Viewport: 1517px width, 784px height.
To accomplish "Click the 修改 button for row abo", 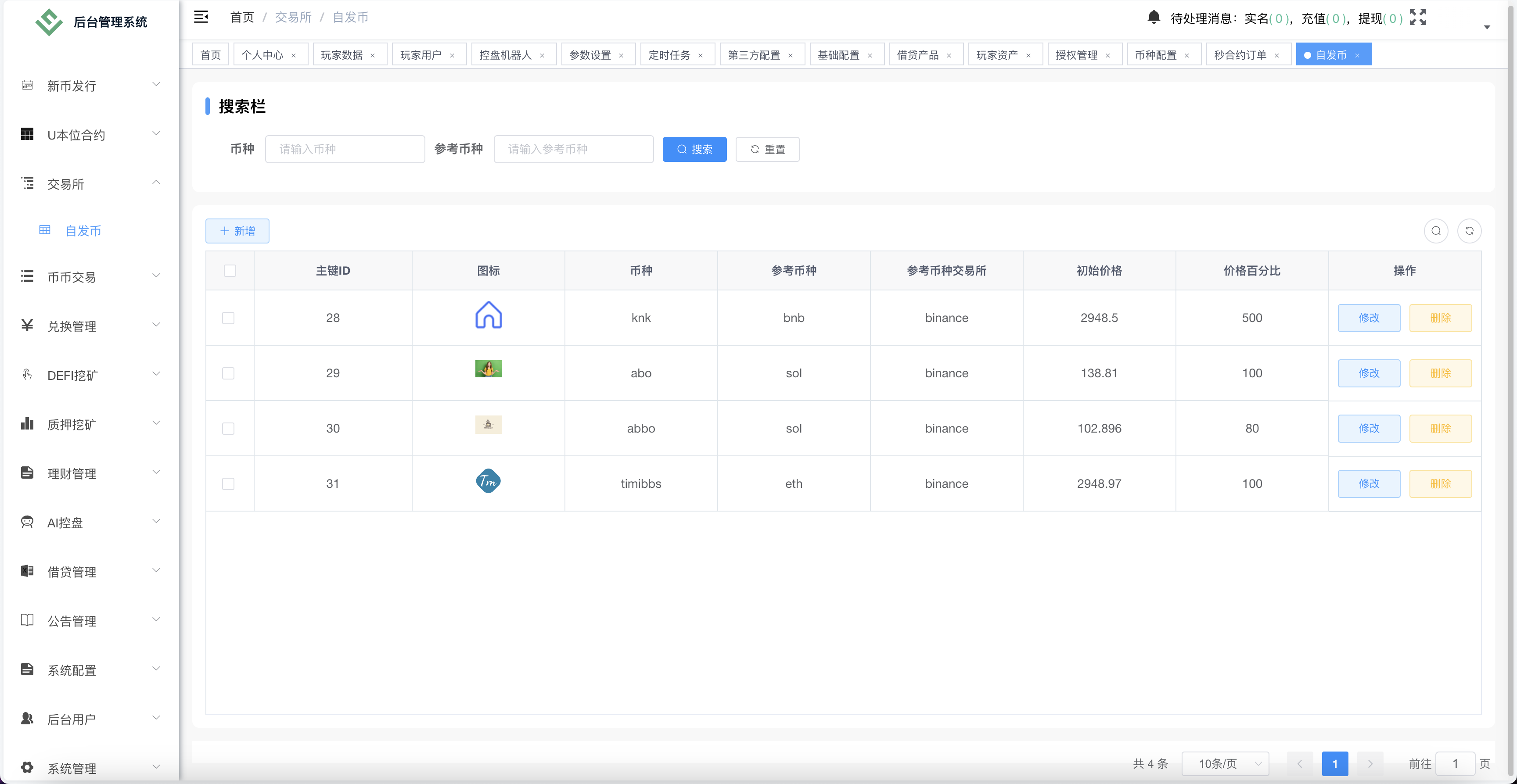I will pyautogui.click(x=1369, y=372).
